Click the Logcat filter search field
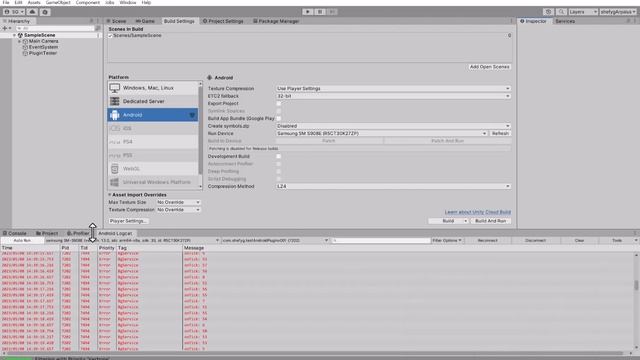The width and height of the screenshot is (640, 360). [x=381, y=240]
